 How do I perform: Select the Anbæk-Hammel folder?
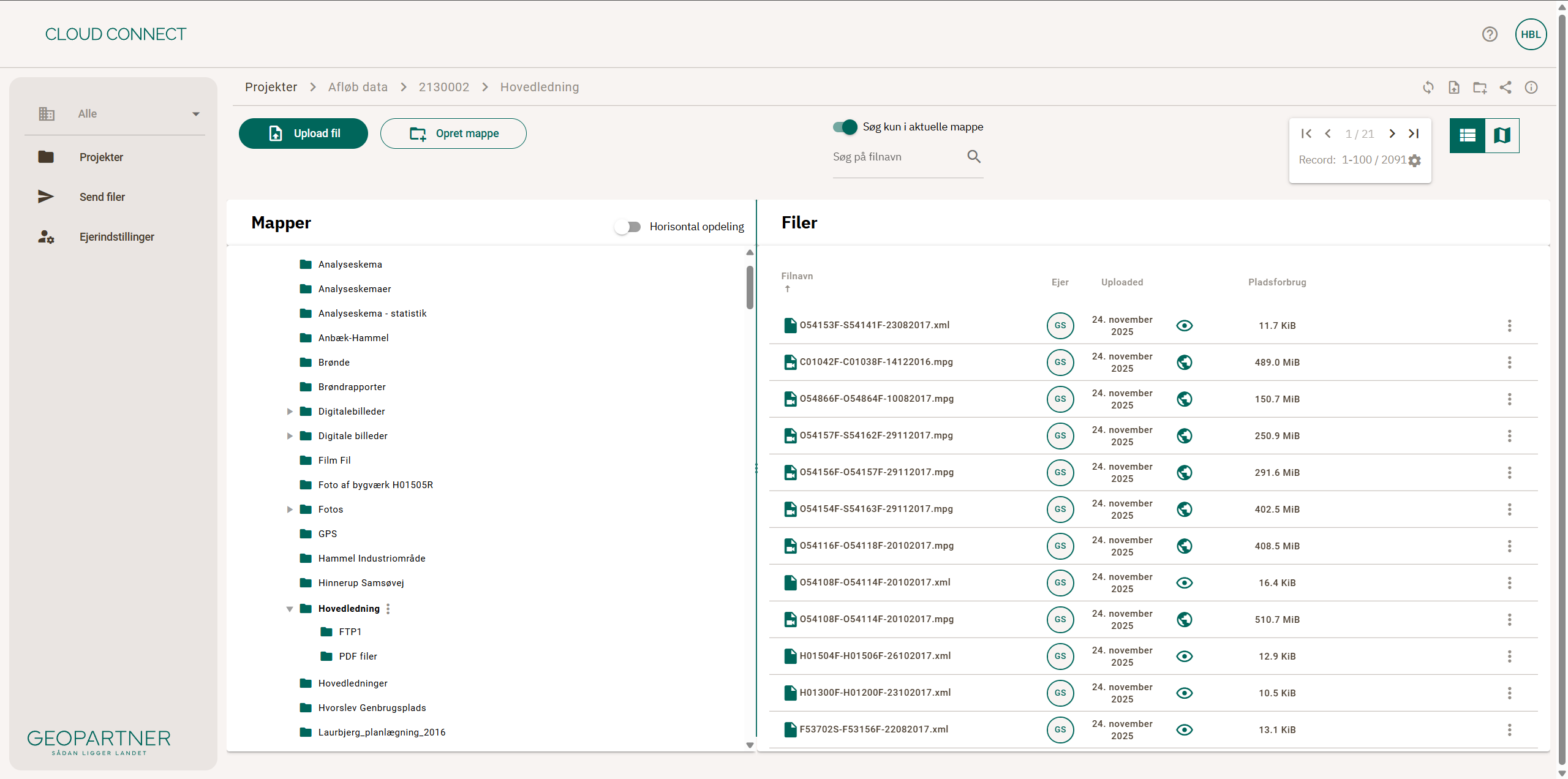(353, 338)
